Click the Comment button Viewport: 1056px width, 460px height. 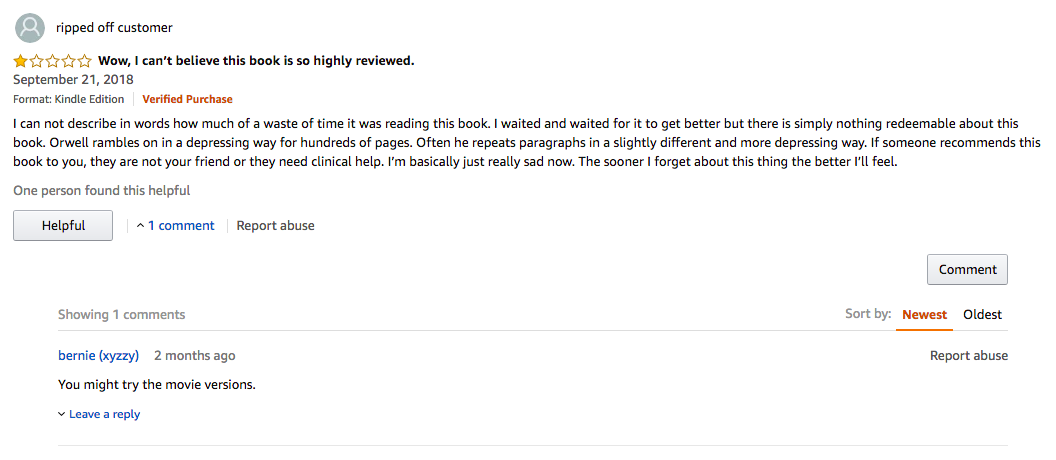(x=968, y=269)
